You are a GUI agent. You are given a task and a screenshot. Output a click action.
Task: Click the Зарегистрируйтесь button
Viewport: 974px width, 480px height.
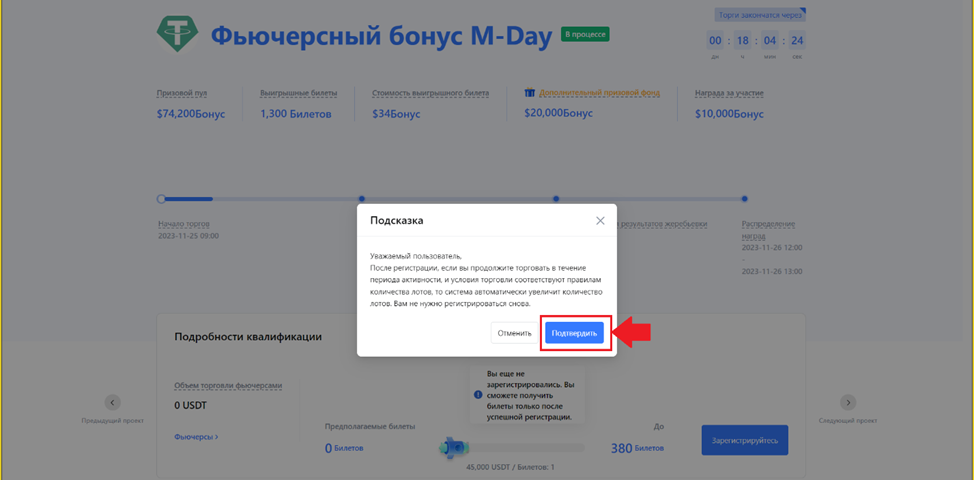pos(745,440)
